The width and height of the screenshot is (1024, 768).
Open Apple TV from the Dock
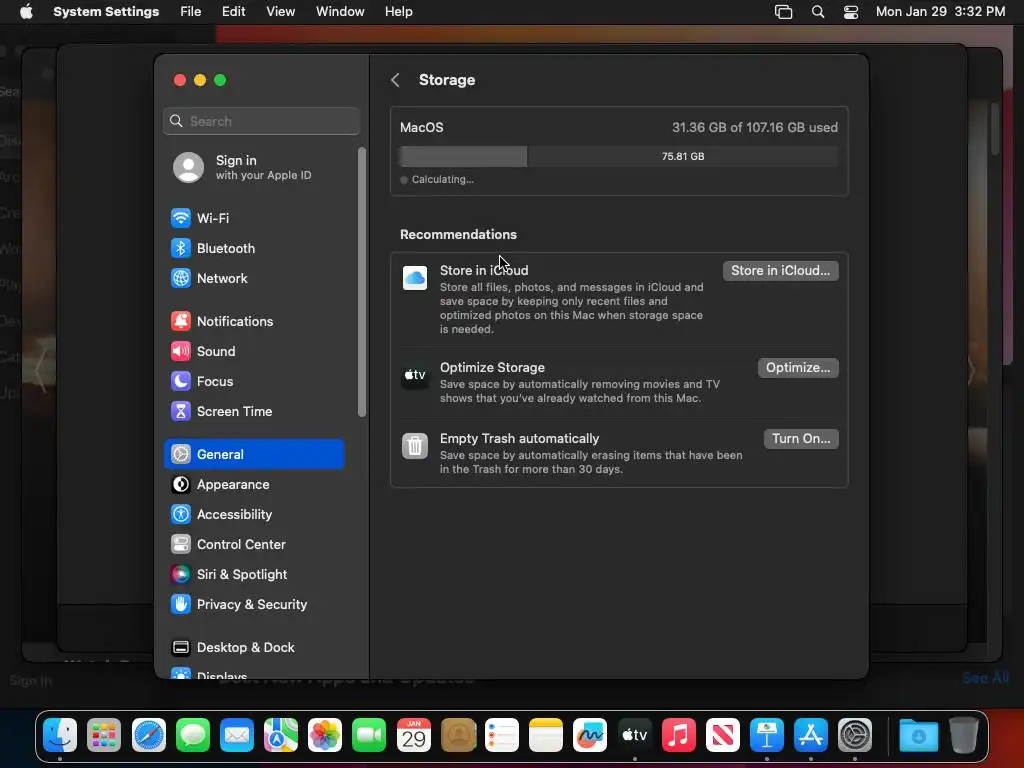(x=634, y=736)
